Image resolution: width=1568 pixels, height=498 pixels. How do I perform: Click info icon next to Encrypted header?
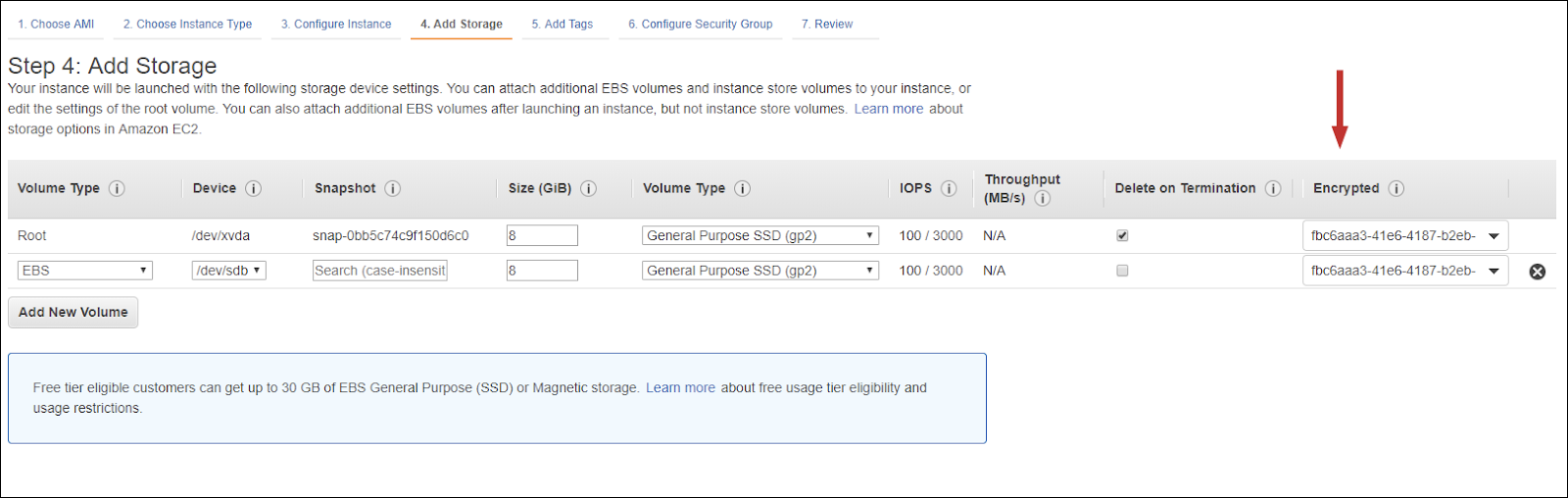1396,188
